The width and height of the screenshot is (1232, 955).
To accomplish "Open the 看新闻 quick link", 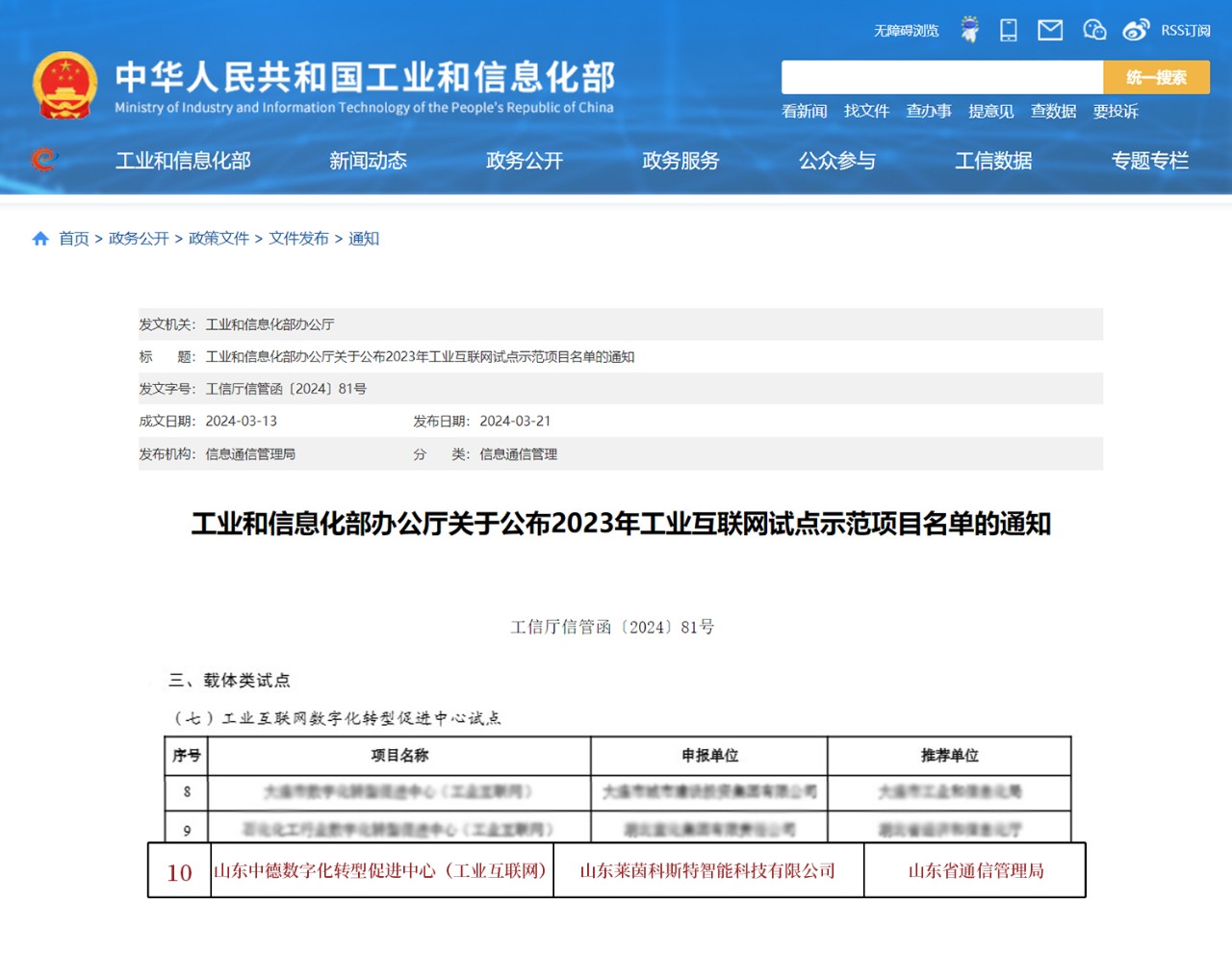I will [805, 111].
